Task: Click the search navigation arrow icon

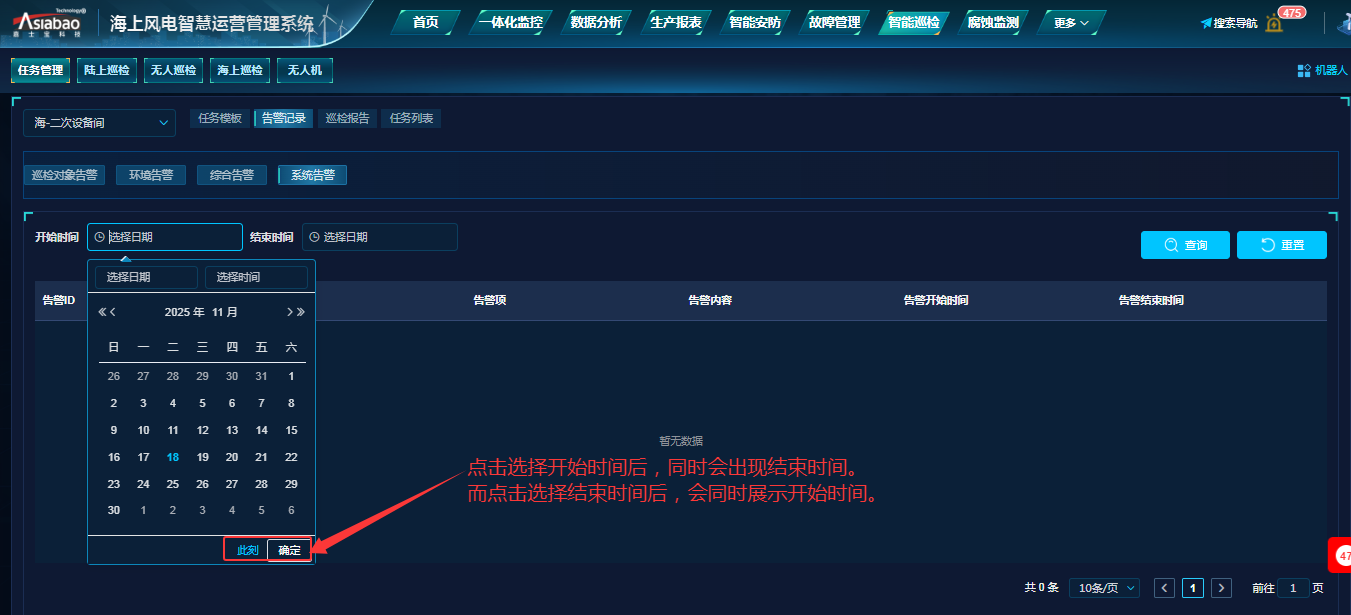Action: [x=1206, y=23]
